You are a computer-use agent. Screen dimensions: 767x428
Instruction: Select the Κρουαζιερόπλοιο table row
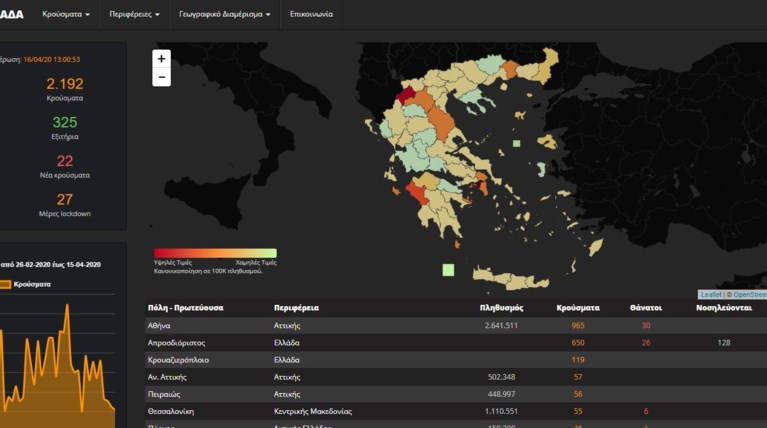pos(456,360)
